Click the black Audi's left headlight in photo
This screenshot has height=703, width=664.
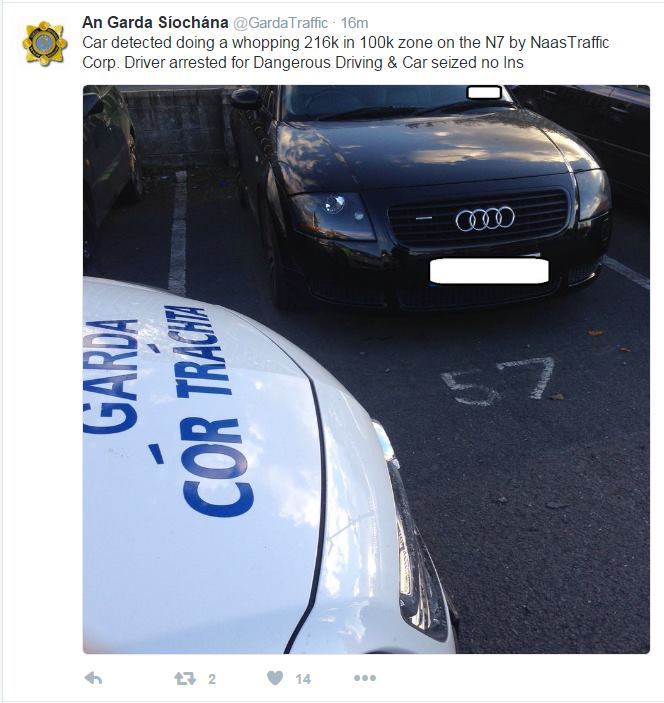click(334, 215)
